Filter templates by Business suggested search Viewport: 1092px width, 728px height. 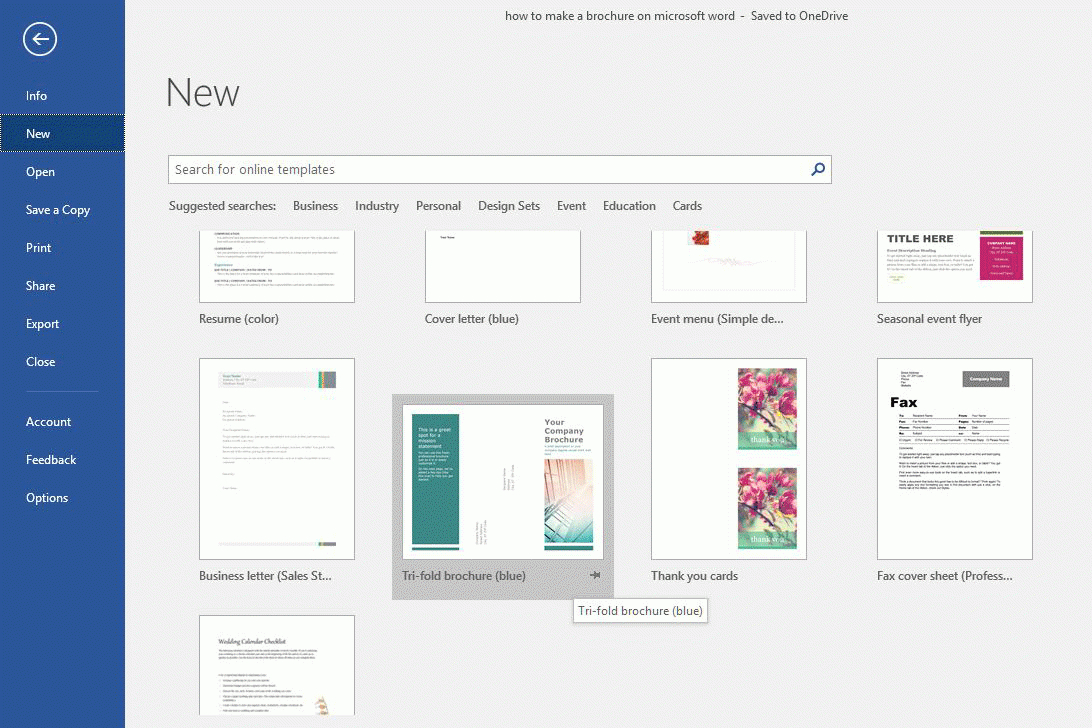click(x=315, y=205)
